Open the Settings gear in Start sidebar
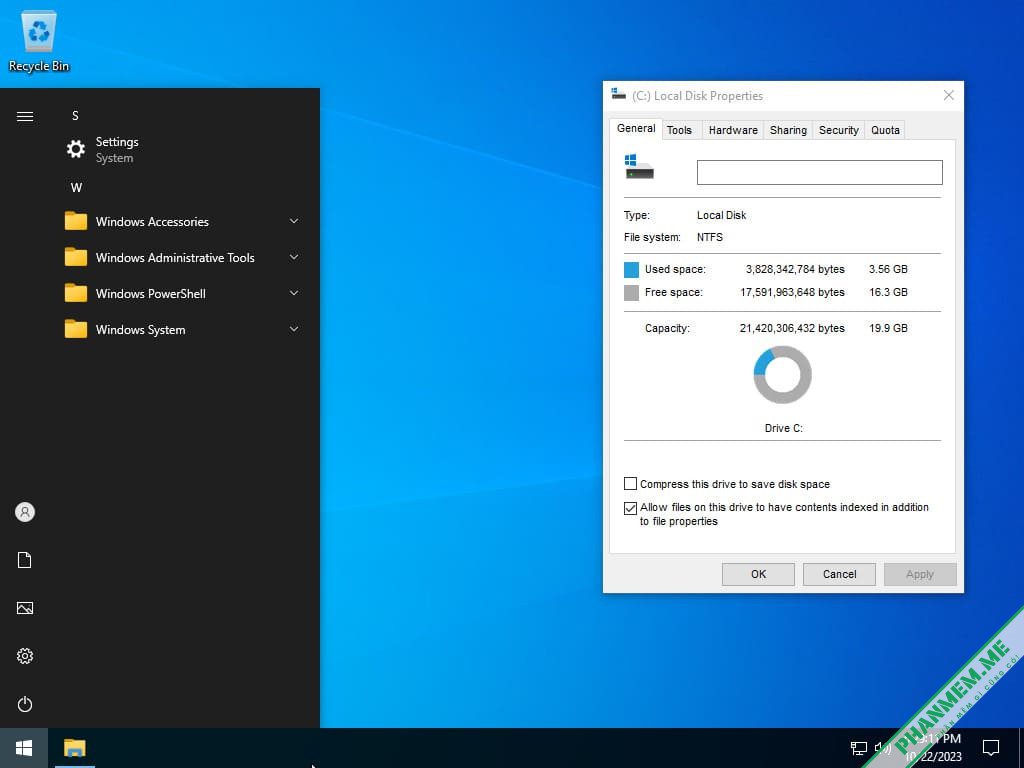Screen dimensions: 1024x768 point(25,656)
